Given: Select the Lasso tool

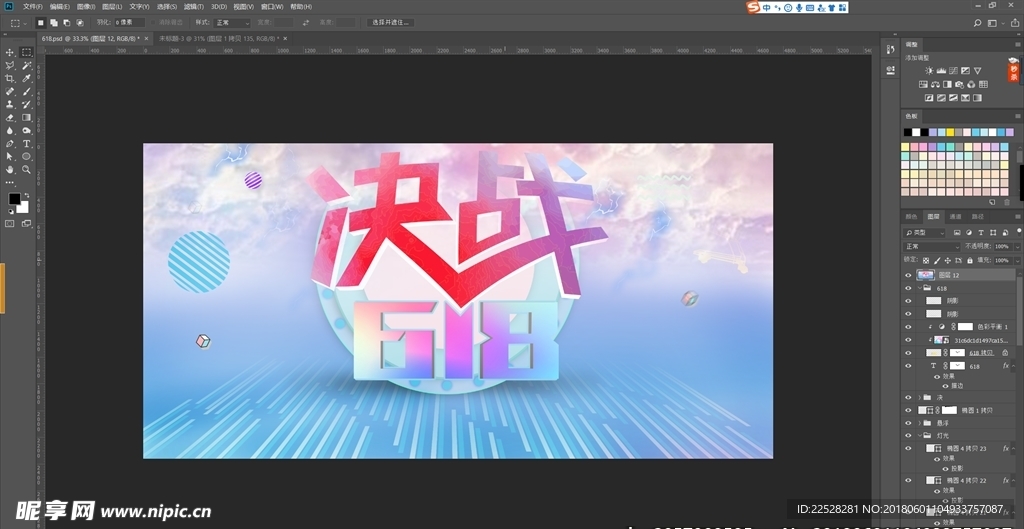Looking at the screenshot, I should (x=10, y=65).
